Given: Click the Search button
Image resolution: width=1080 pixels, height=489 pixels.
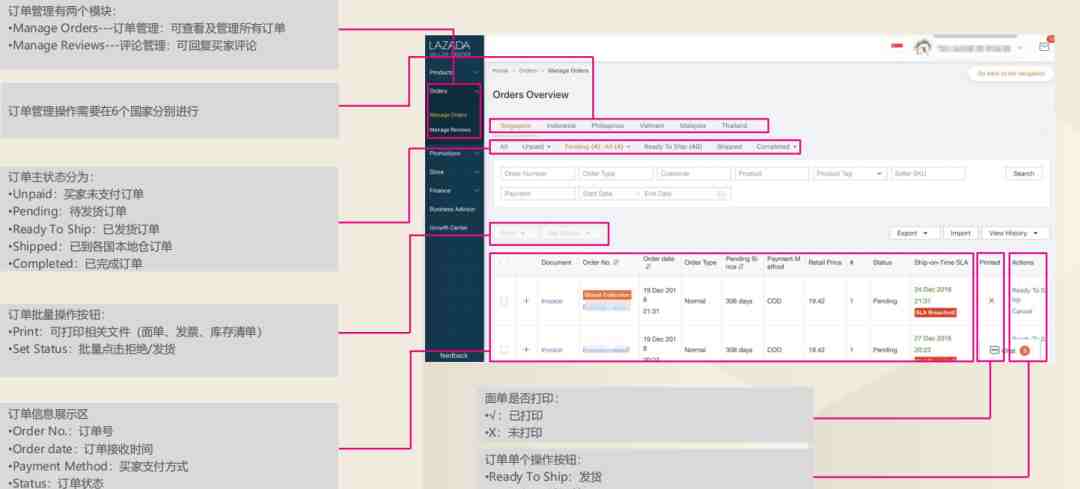Looking at the screenshot, I should [1024, 174].
